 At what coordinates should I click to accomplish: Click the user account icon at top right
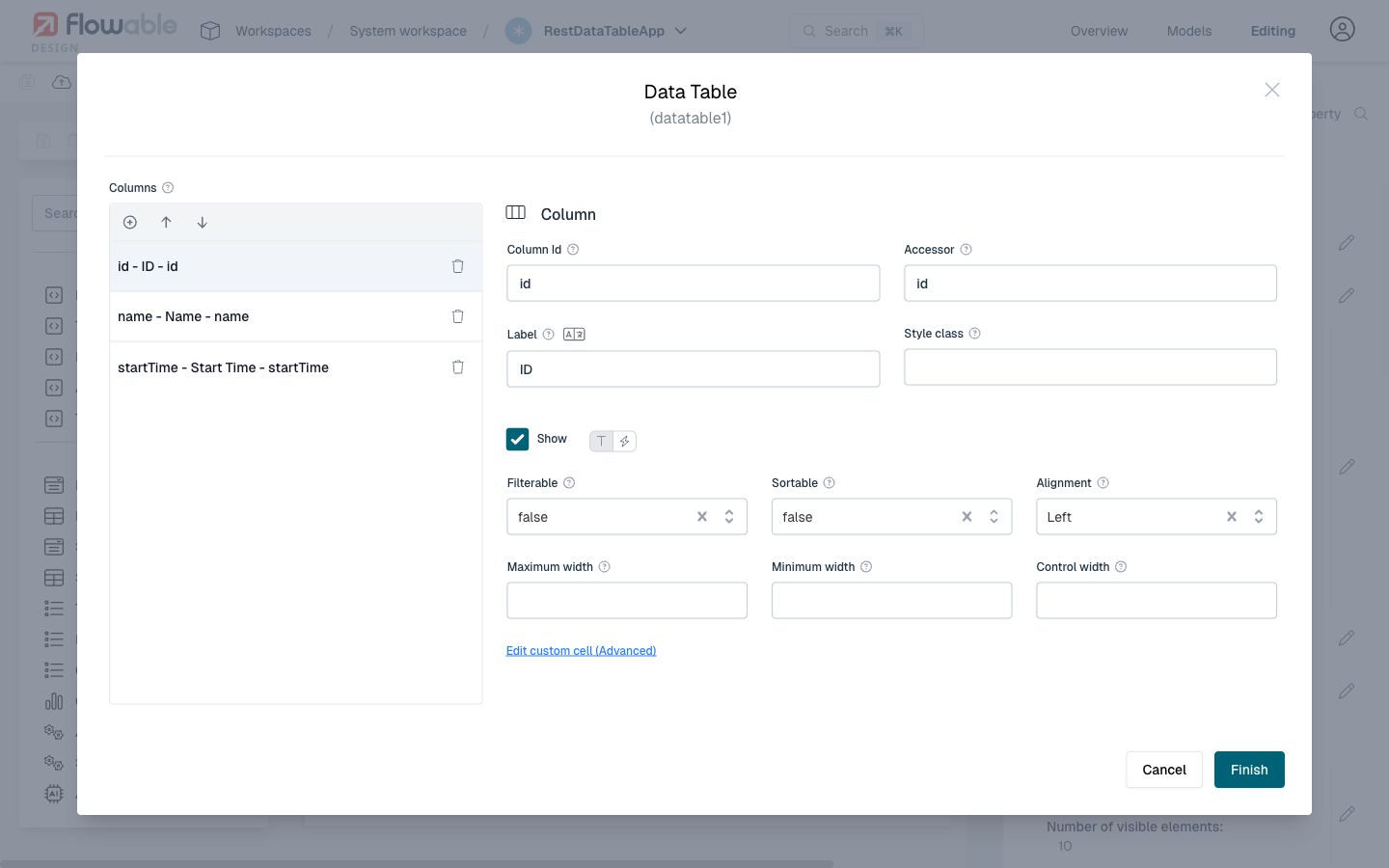click(x=1342, y=29)
